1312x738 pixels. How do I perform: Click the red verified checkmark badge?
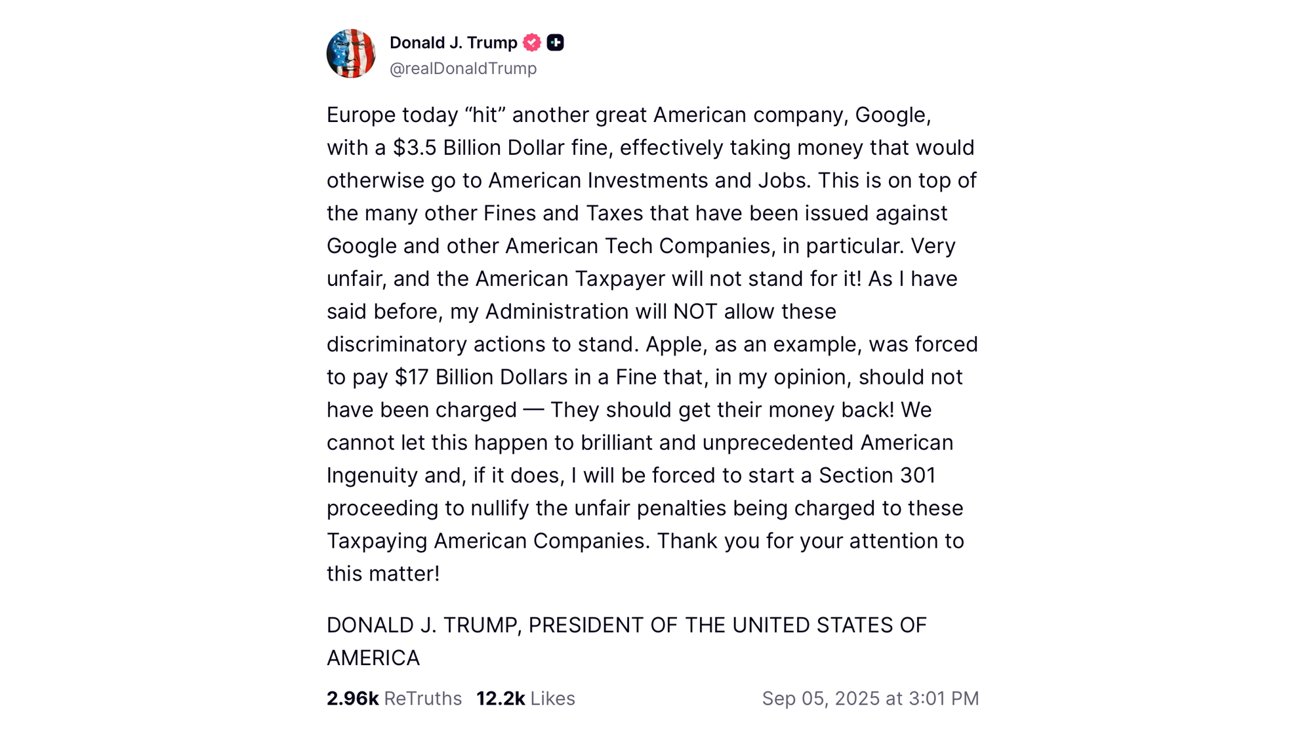pyautogui.click(x=532, y=42)
